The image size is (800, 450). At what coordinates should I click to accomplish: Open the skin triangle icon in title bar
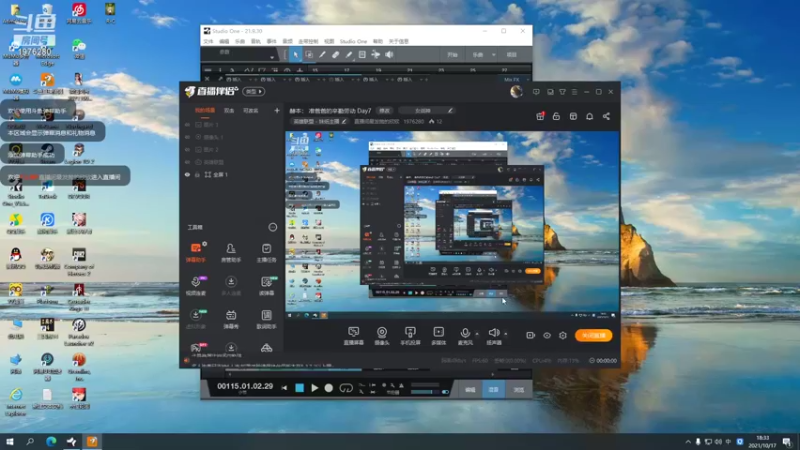562,92
